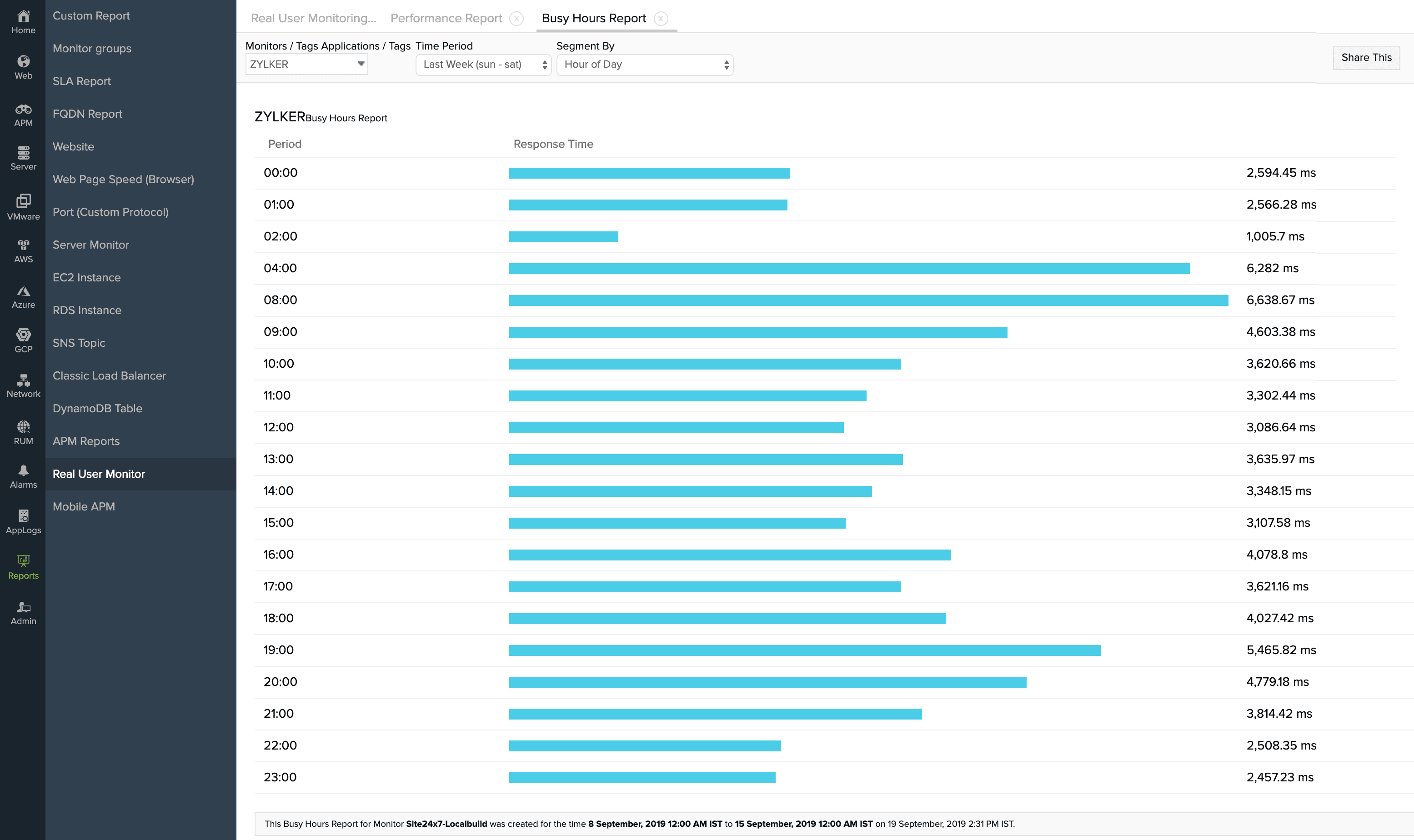The width and height of the screenshot is (1414, 840).
Task: Open the Segment By Hour of Day dropdown
Action: point(645,65)
